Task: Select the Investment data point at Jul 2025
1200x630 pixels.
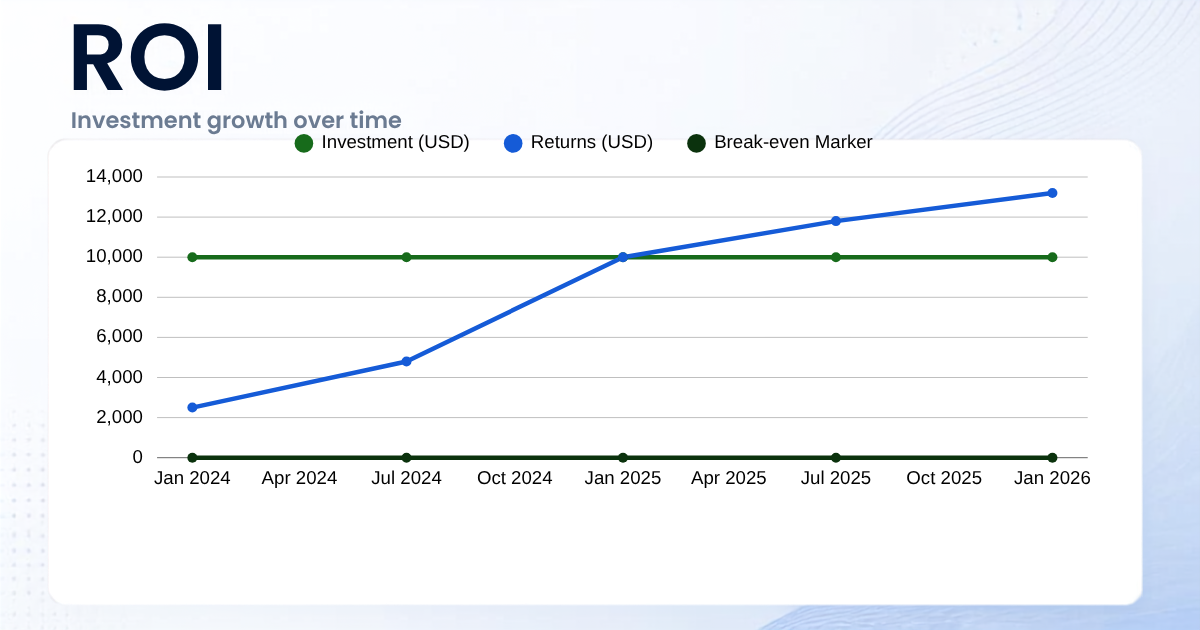Action: pyautogui.click(x=836, y=257)
